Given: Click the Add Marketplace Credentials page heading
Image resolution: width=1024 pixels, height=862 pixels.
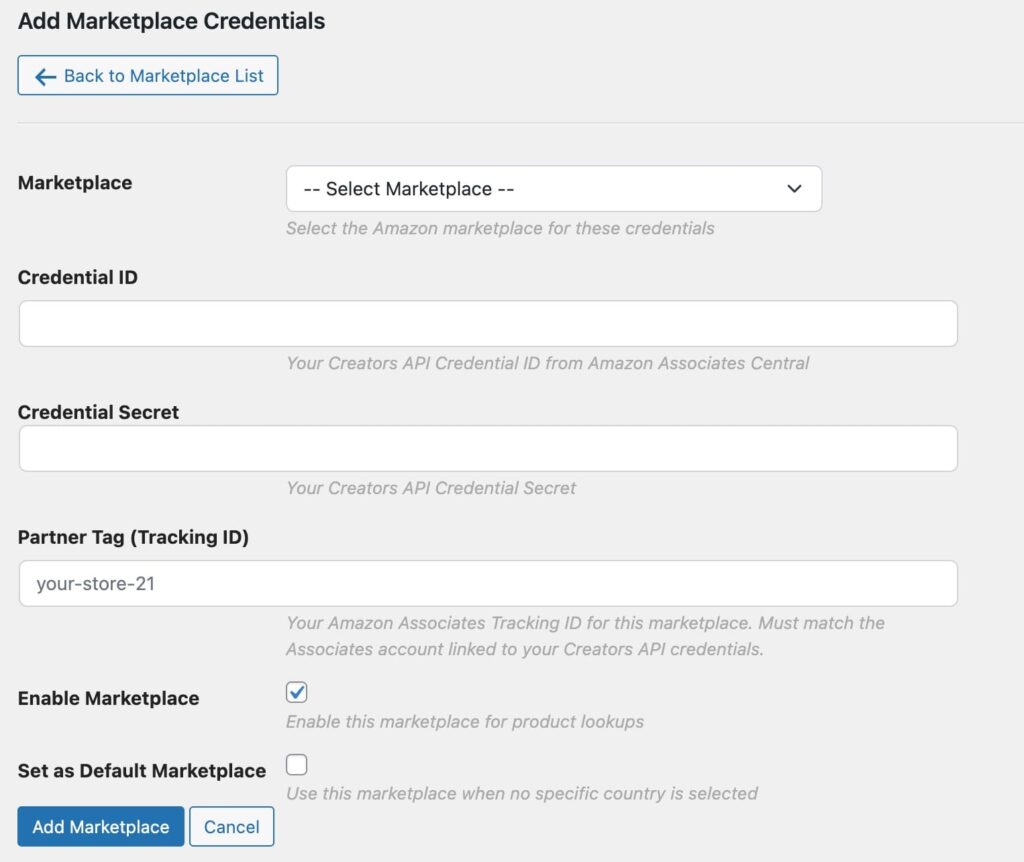Looking at the screenshot, I should tap(171, 21).
